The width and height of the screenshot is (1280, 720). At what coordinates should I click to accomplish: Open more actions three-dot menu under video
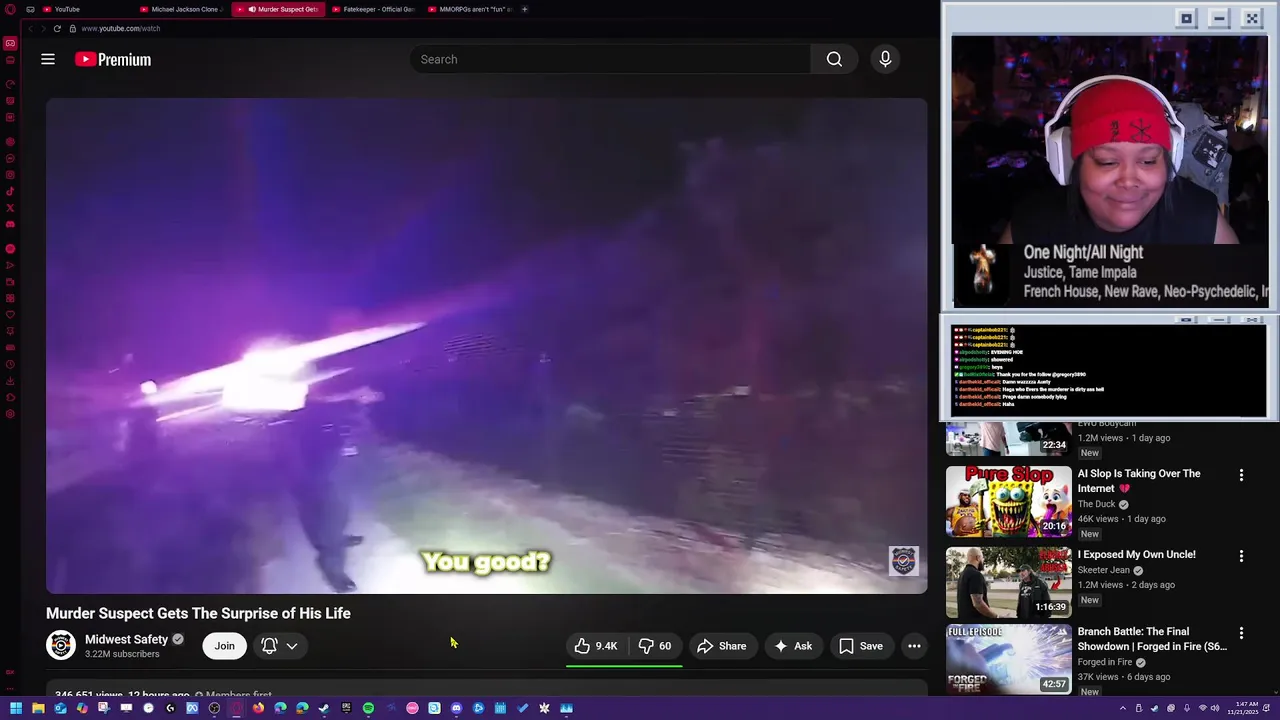coord(914,646)
